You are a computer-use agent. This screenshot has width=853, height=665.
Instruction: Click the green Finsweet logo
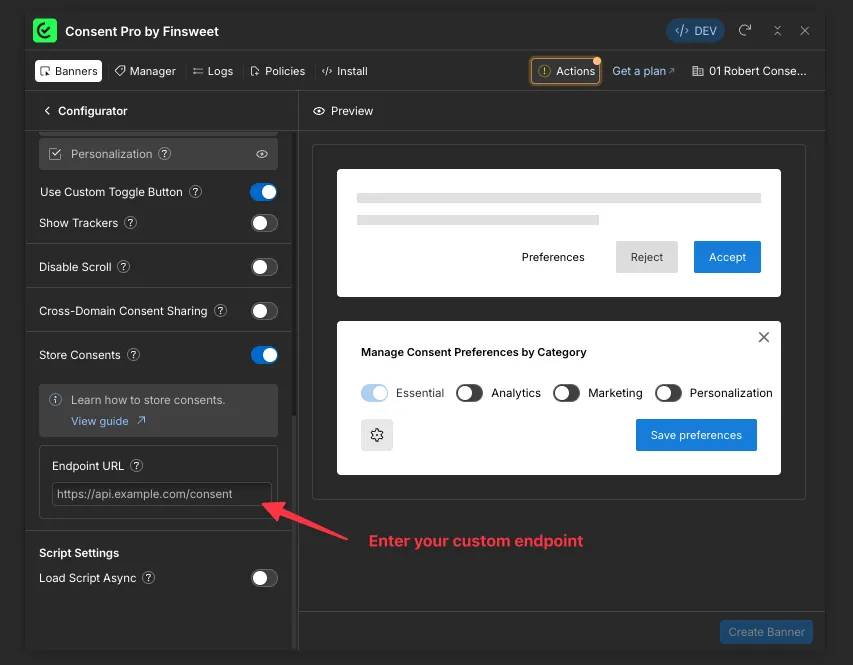44,31
